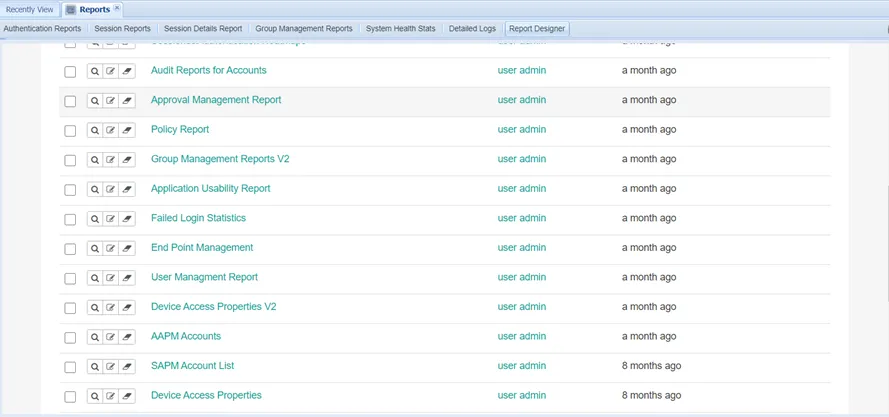Click eraser icon on Approval Management Report row
This screenshot has height=417, width=889.
tap(127, 101)
